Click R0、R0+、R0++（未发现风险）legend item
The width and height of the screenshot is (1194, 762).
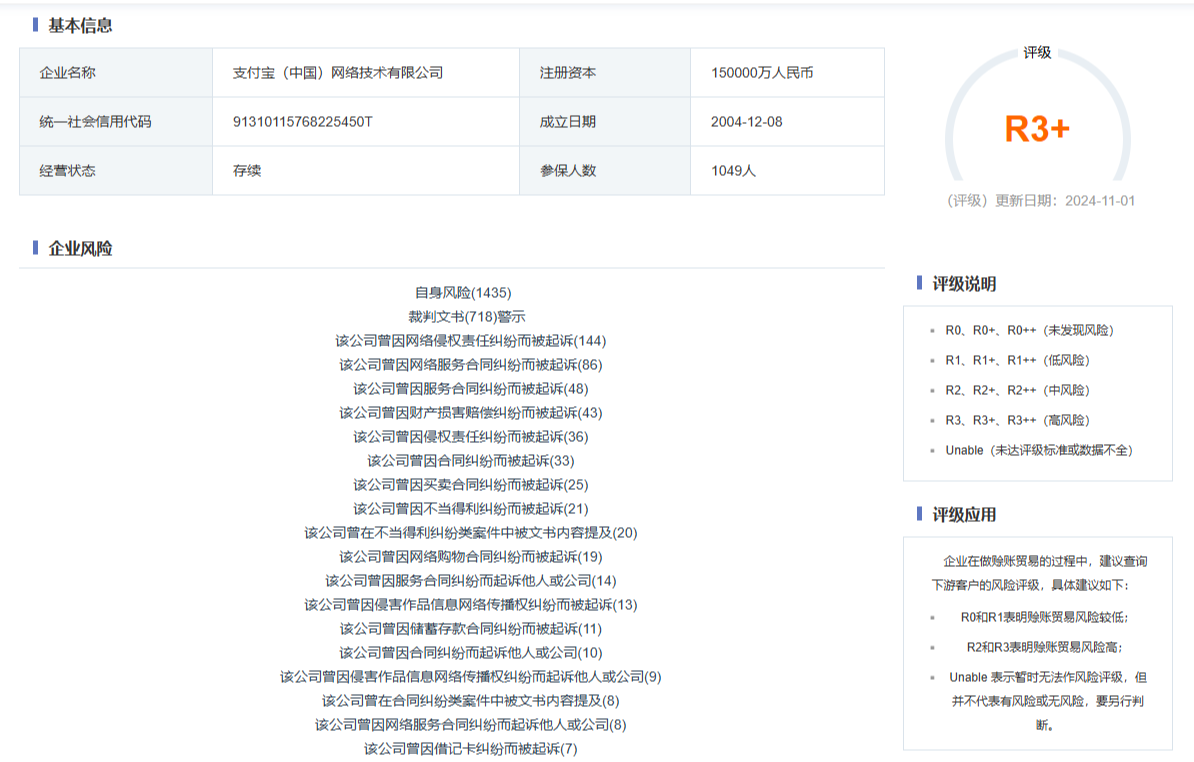coord(1030,330)
